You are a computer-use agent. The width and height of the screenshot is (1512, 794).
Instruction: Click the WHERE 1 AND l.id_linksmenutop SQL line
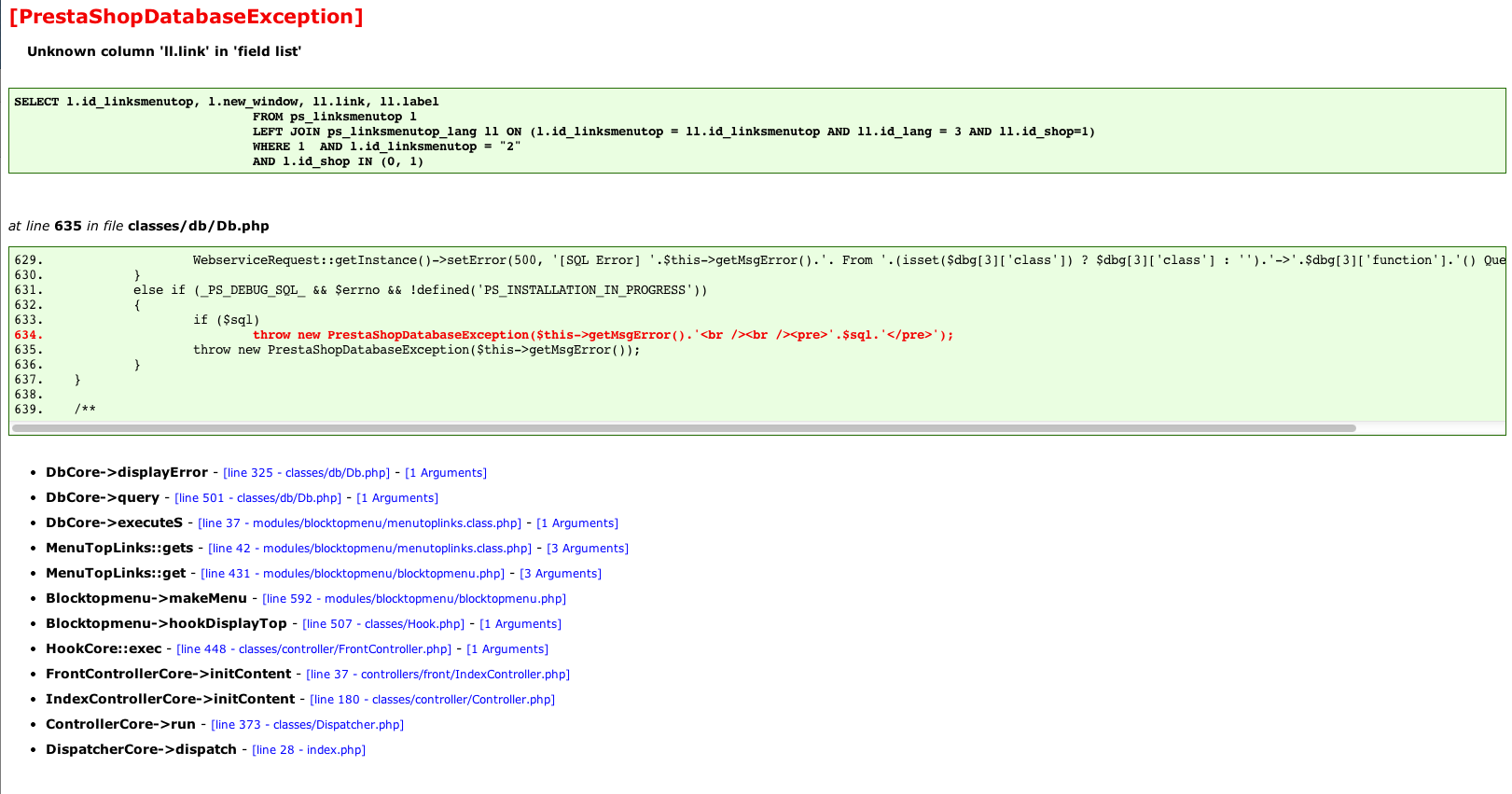[387, 146]
